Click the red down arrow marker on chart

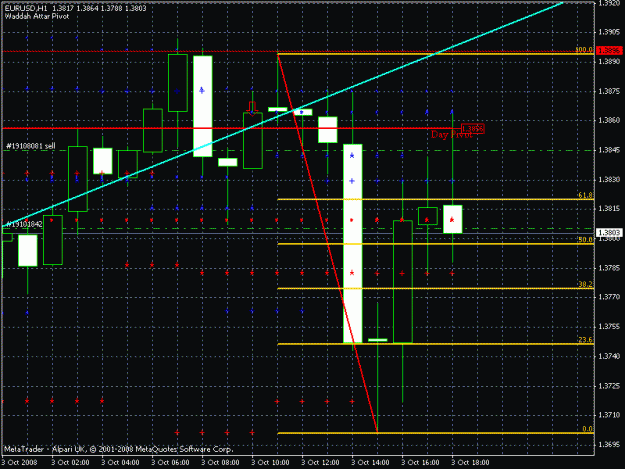click(x=252, y=108)
